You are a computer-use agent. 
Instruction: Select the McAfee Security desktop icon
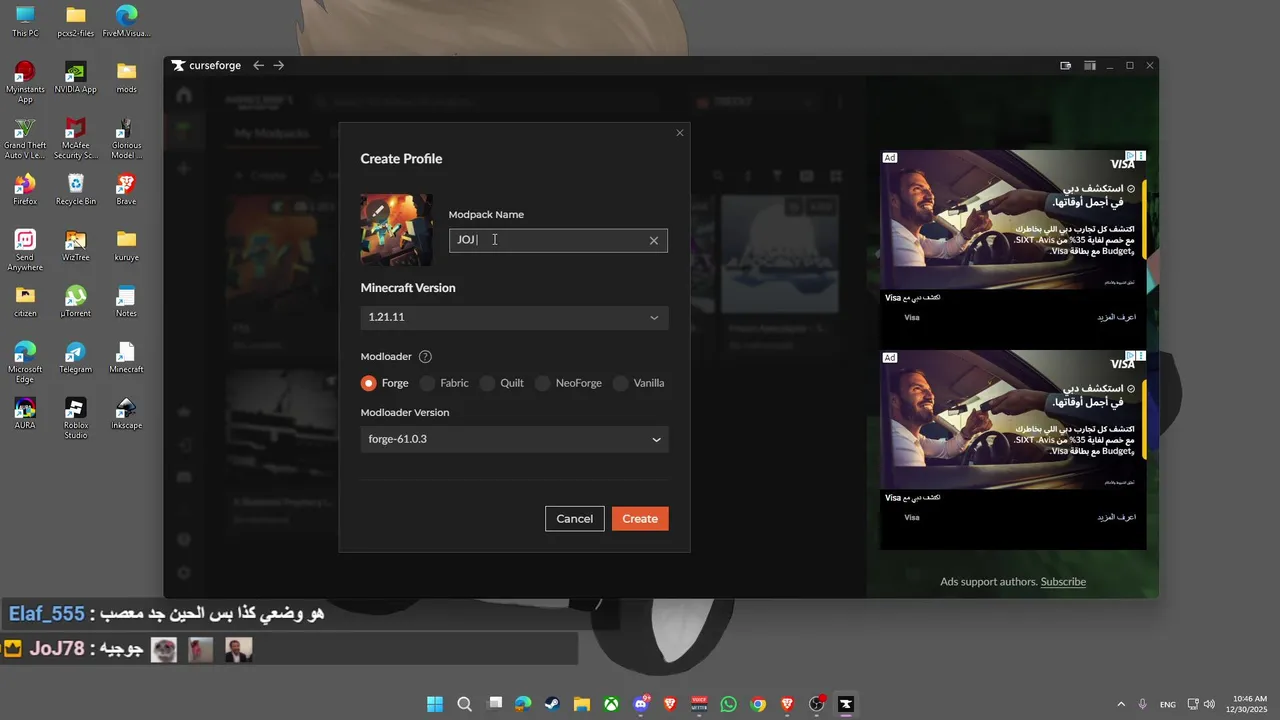[x=75, y=138]
